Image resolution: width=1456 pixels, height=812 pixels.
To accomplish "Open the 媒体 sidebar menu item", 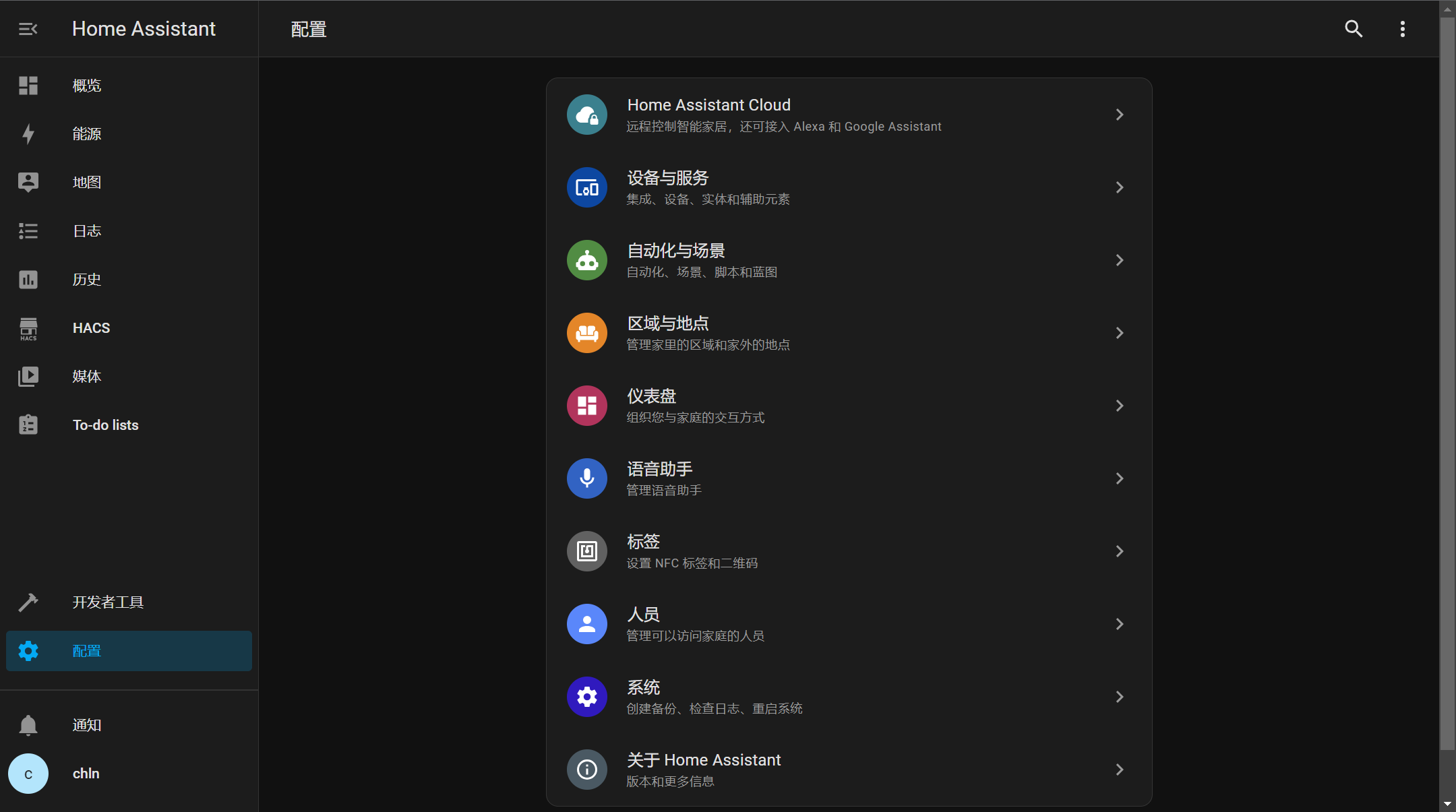I will coord(129,377).
